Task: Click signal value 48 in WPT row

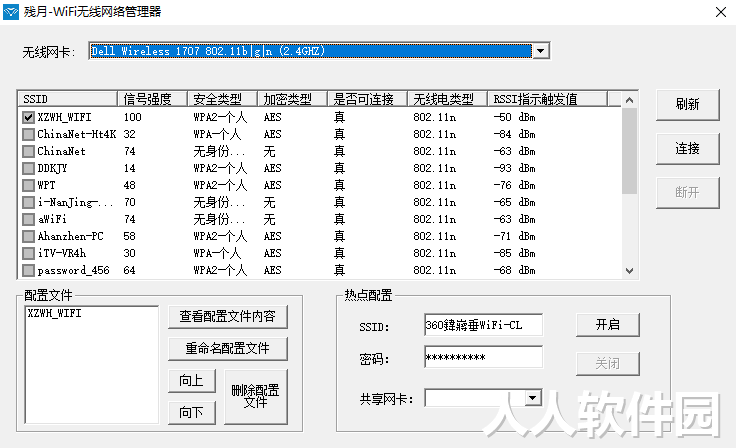Action: coord(130,185)
